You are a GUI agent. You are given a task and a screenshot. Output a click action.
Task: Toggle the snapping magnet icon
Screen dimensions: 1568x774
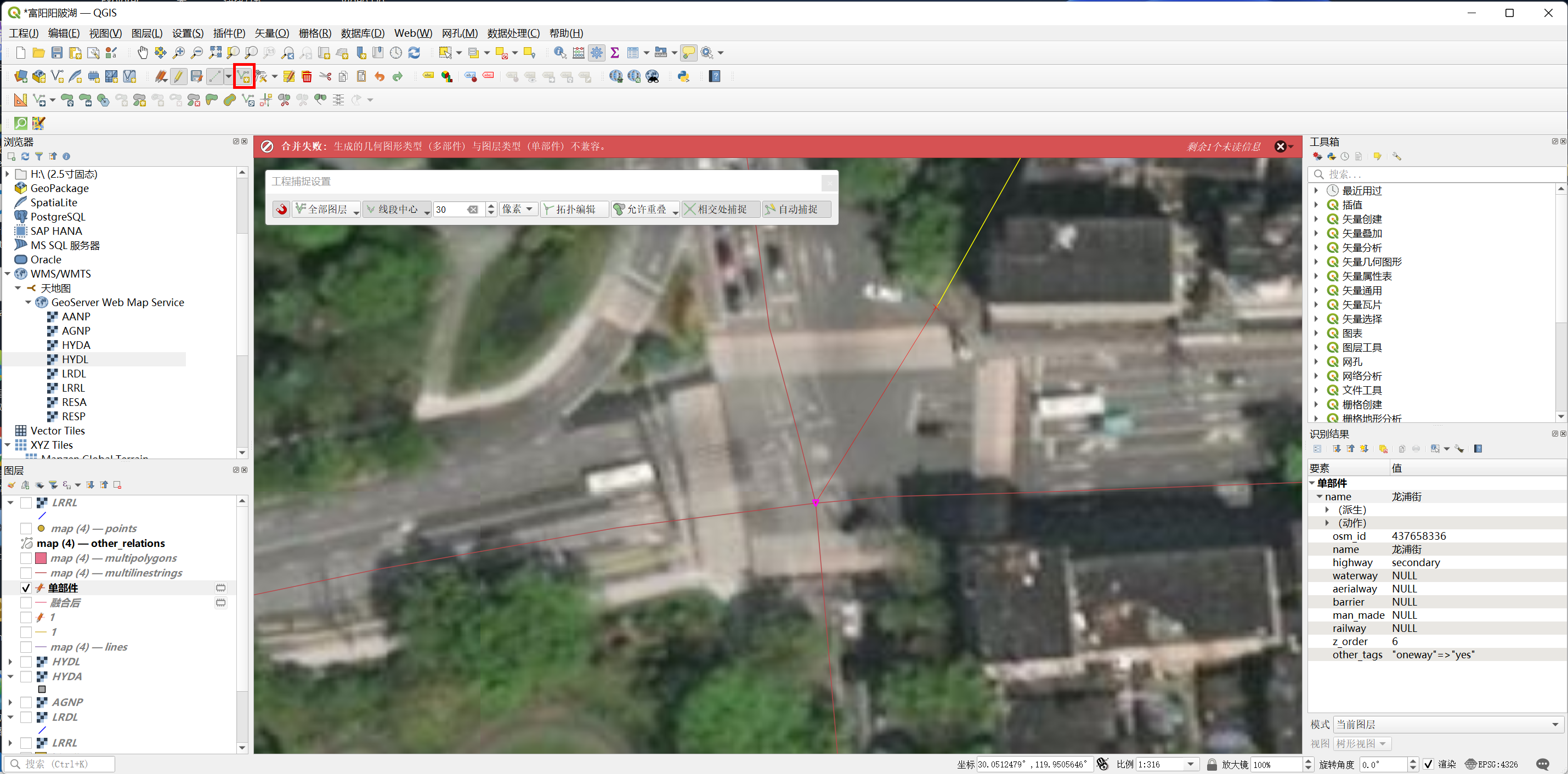(x=281, y=210)
